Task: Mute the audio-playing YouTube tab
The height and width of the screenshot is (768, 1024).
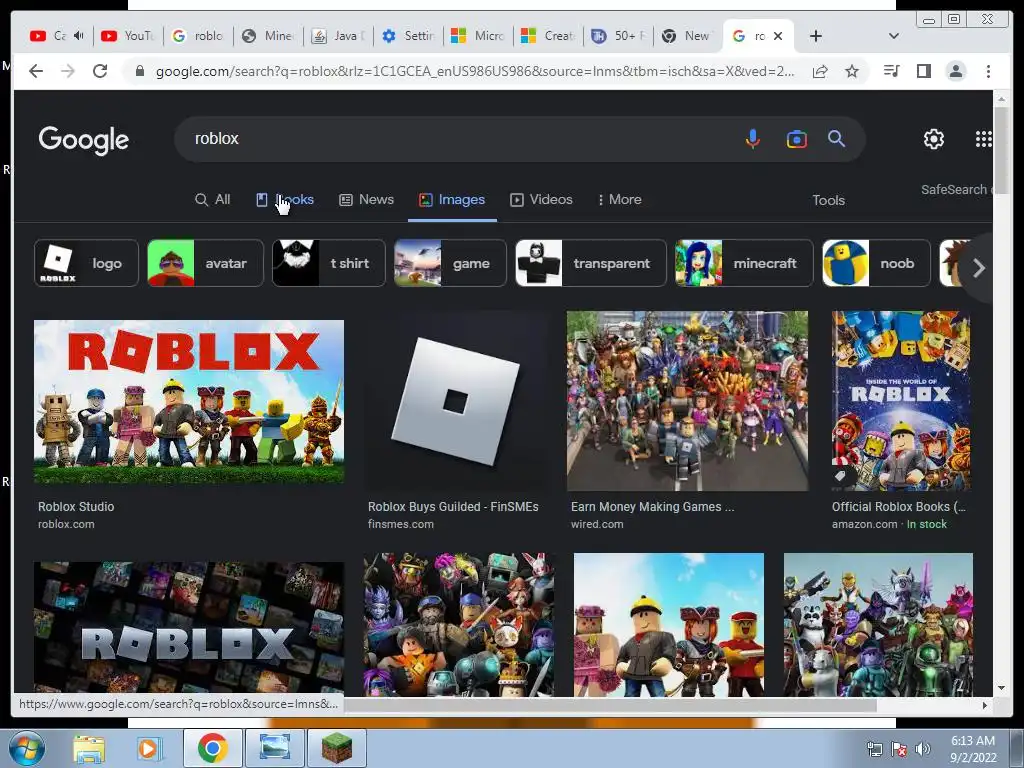Action: tap(79, 36)
